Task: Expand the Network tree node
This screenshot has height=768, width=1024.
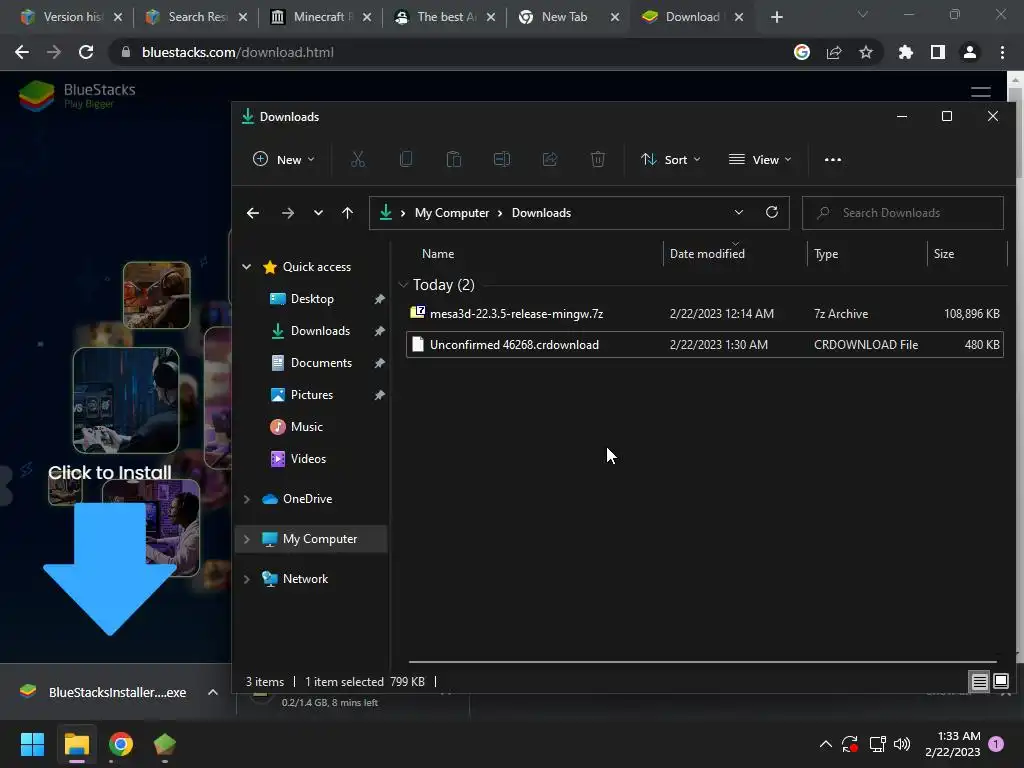Action: click(x=247, y=579)
